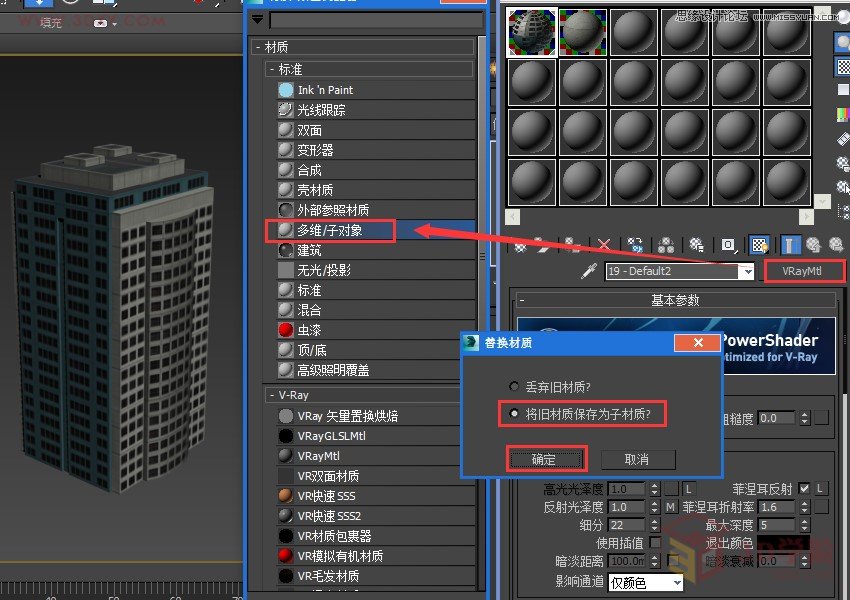Enable the 使用插值 checkbox
850x600 pixels.
pyautogui.click(x=655, y=543)
